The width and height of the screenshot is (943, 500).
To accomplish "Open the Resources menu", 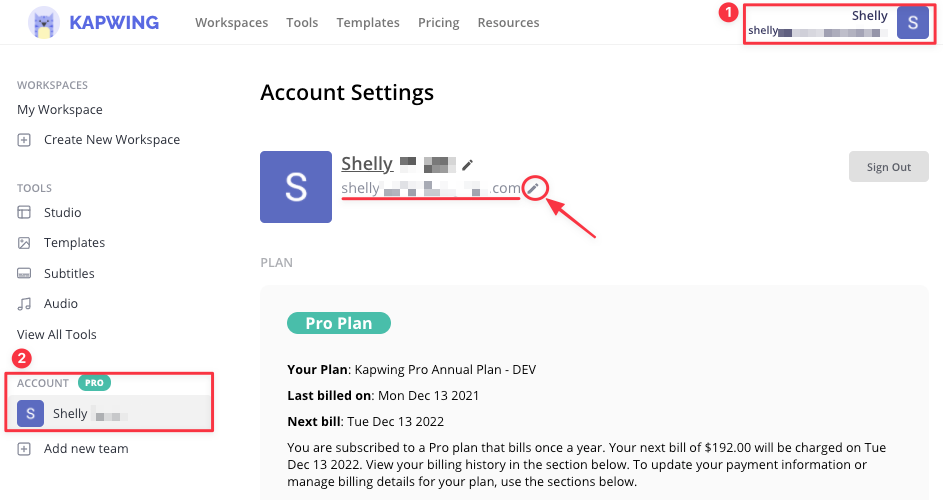I will coord(508,23).
